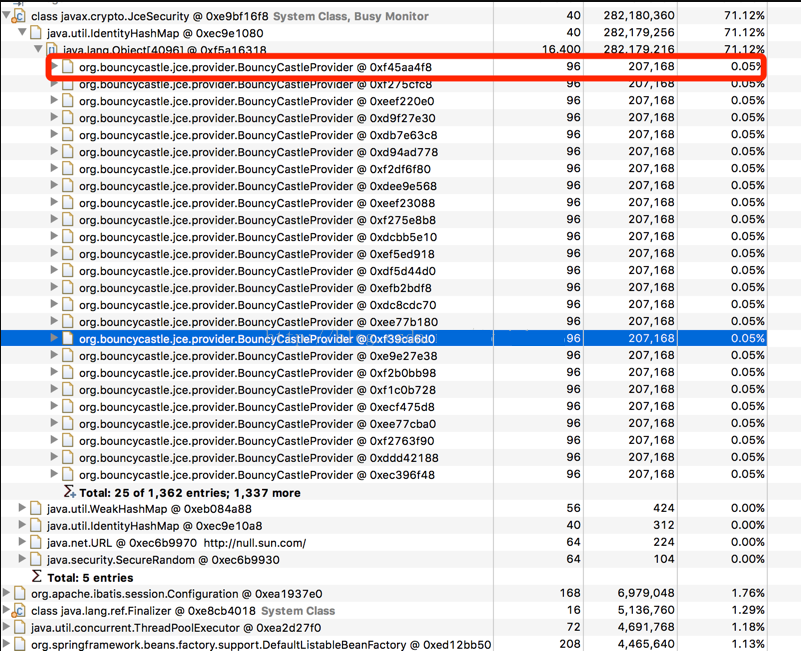The width and height of the screenshot is (801, 651).
Task: Select 'System Class, Busy Monitor' label text
Action: point(350,16)
